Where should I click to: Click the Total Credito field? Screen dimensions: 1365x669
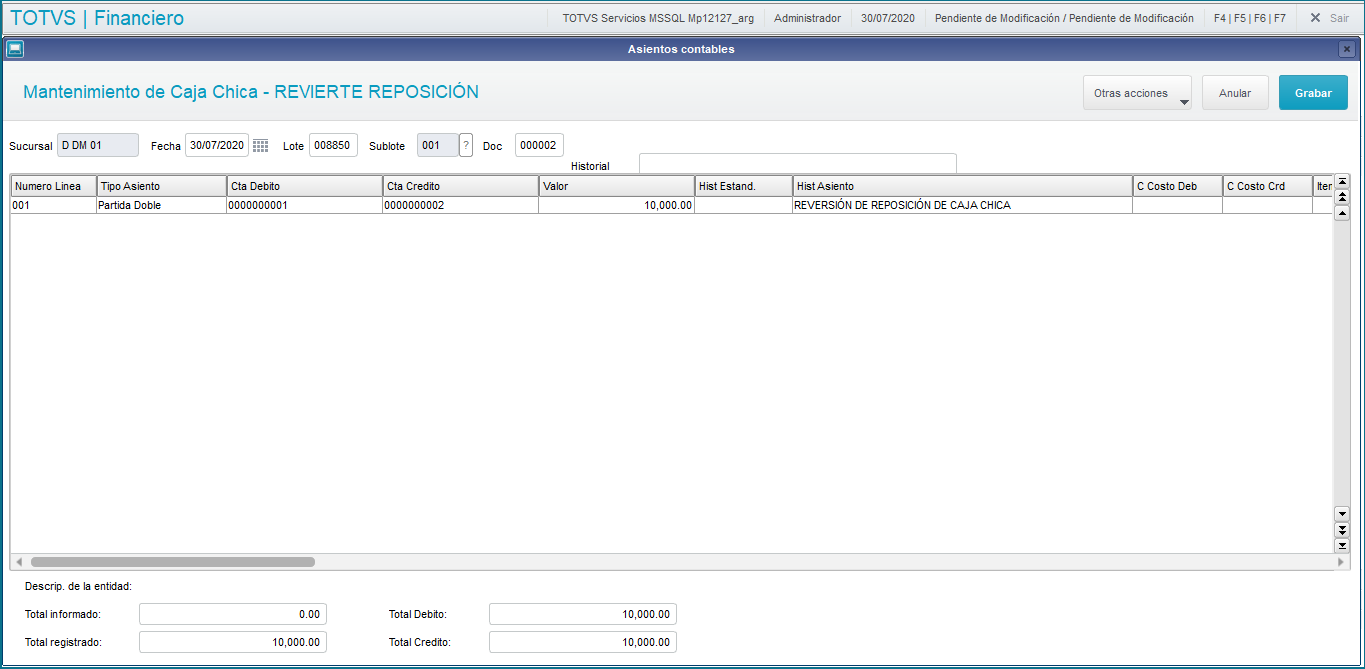point(583,642)
